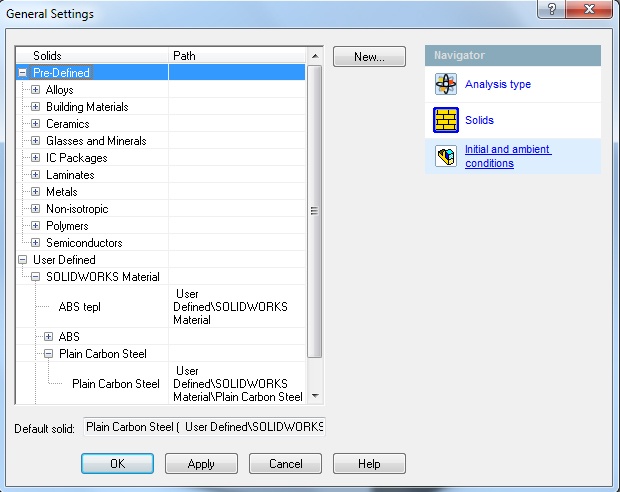Click the Default solid field
Viewport: 620px width, 492px height.
204,427
